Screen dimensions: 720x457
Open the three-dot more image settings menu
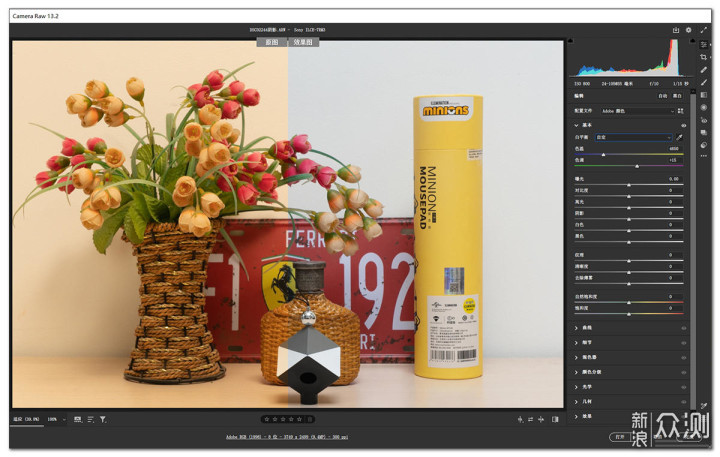[x=703, y=156]
